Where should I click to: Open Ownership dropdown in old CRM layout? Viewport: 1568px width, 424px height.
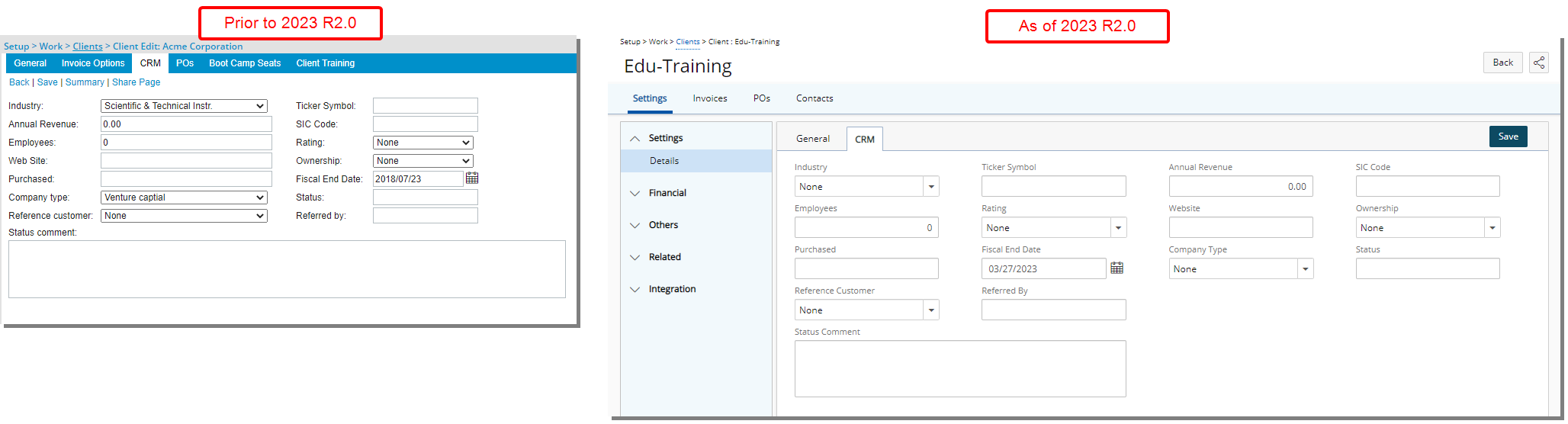pyautogui.click(x=423, y=161)
